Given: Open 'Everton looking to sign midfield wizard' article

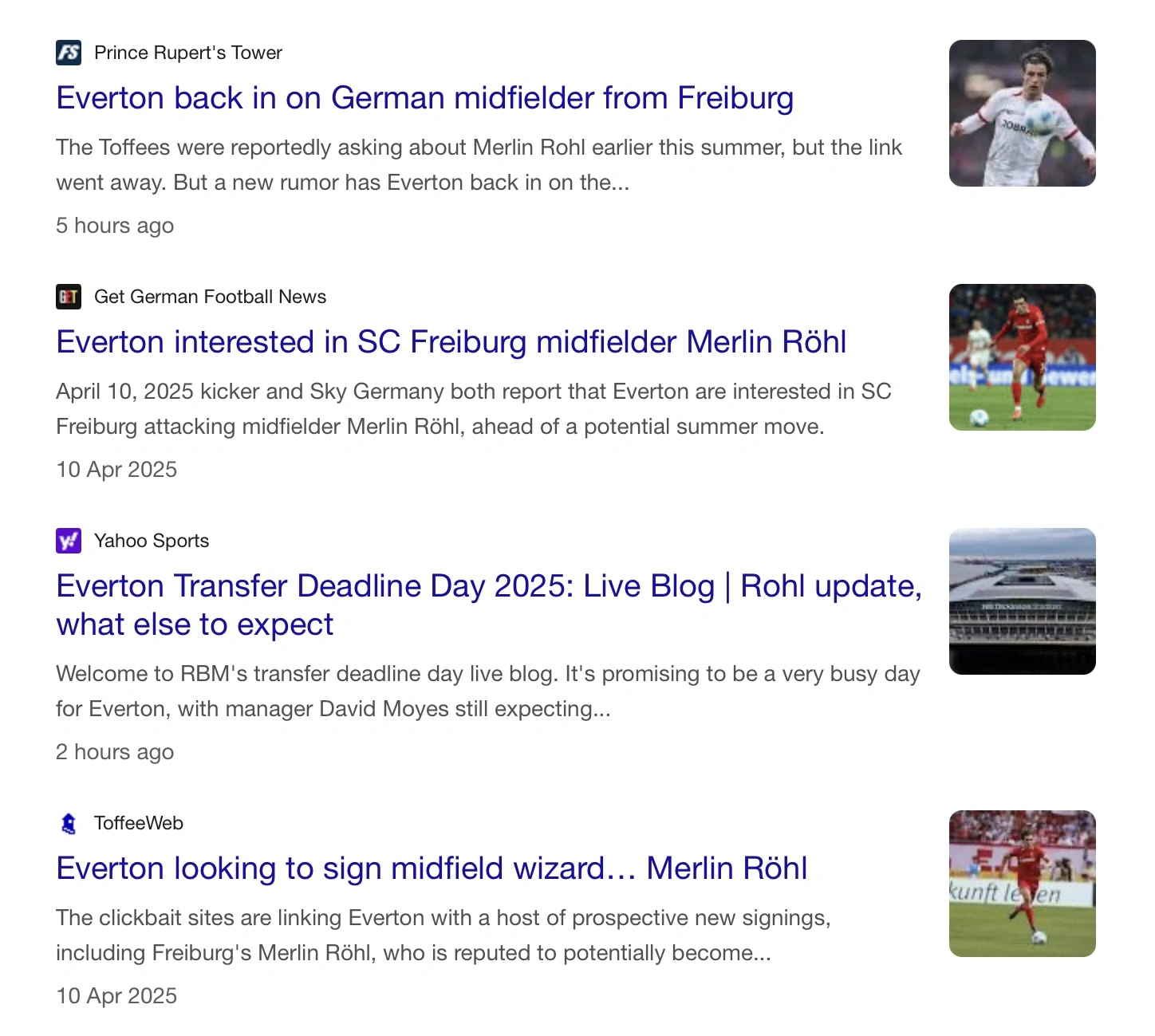Looking at the screenshot, I should click(432, 869).
